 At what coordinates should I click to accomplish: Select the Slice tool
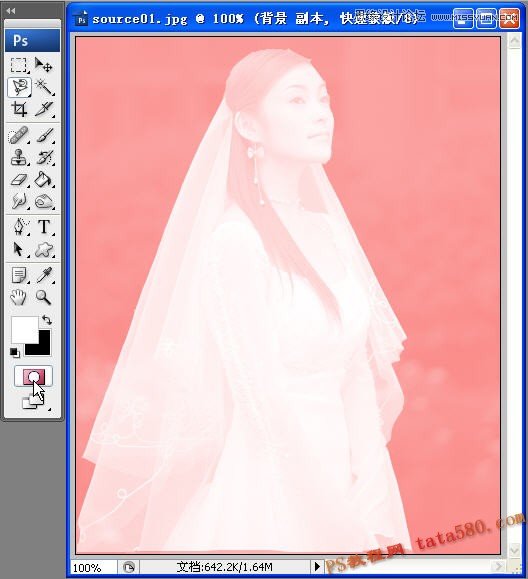coord(44,109)
